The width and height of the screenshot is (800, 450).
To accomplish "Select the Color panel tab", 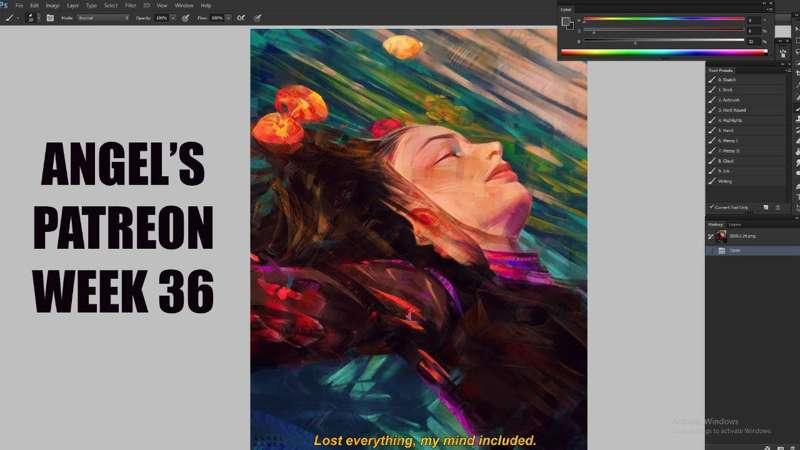I will coord(566,9).
